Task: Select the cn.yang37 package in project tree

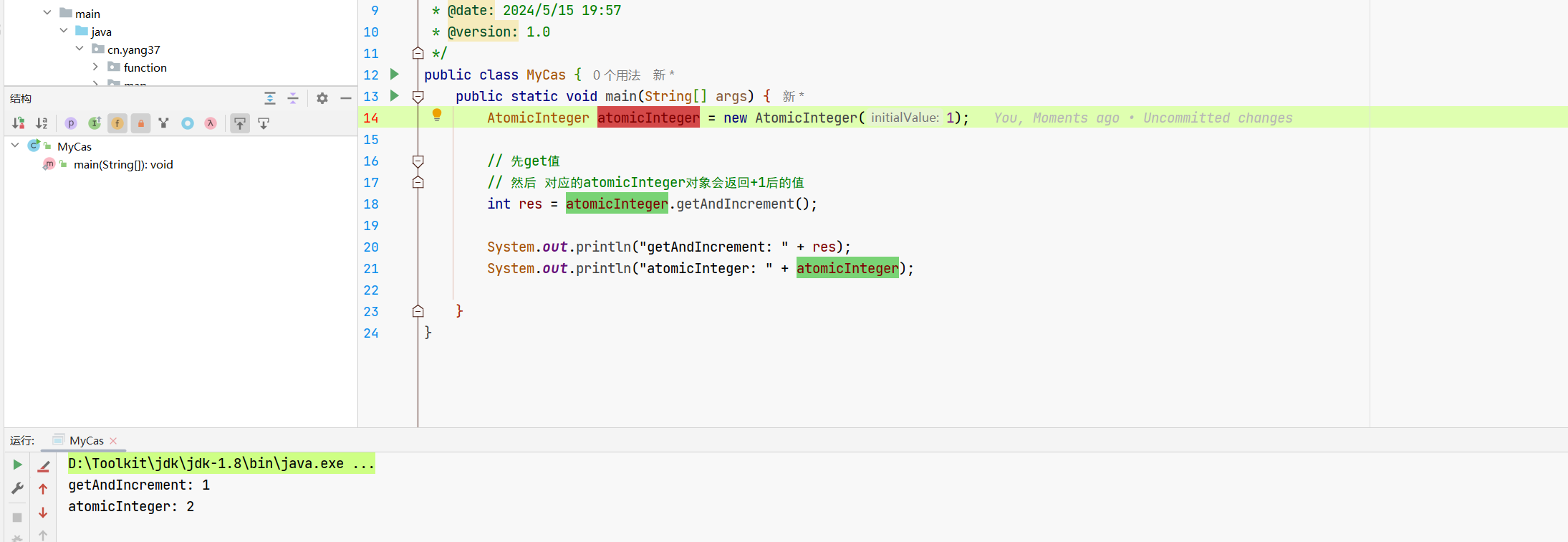Action: pyautogui.click(x=133, y=49)
